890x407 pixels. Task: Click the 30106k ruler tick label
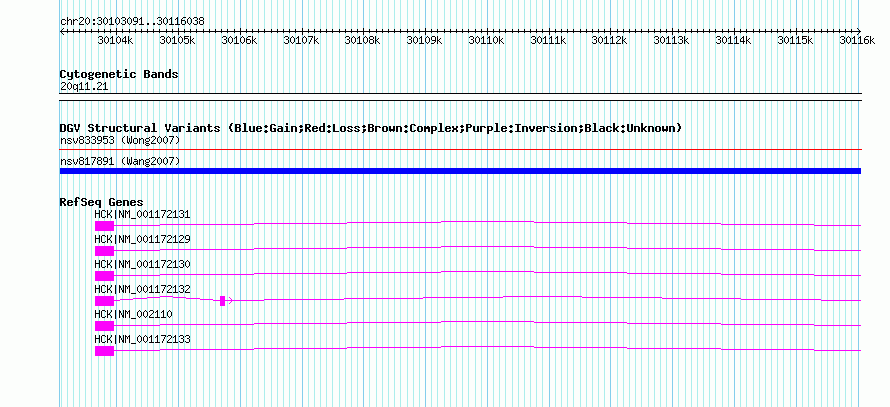(240, 40)
